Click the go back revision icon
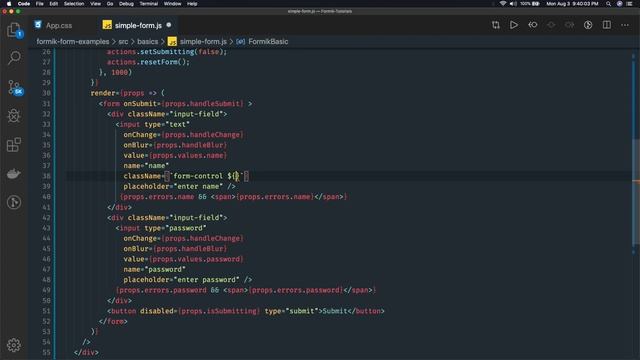Viewport: 640px width, 360px height. click(533, 25)
